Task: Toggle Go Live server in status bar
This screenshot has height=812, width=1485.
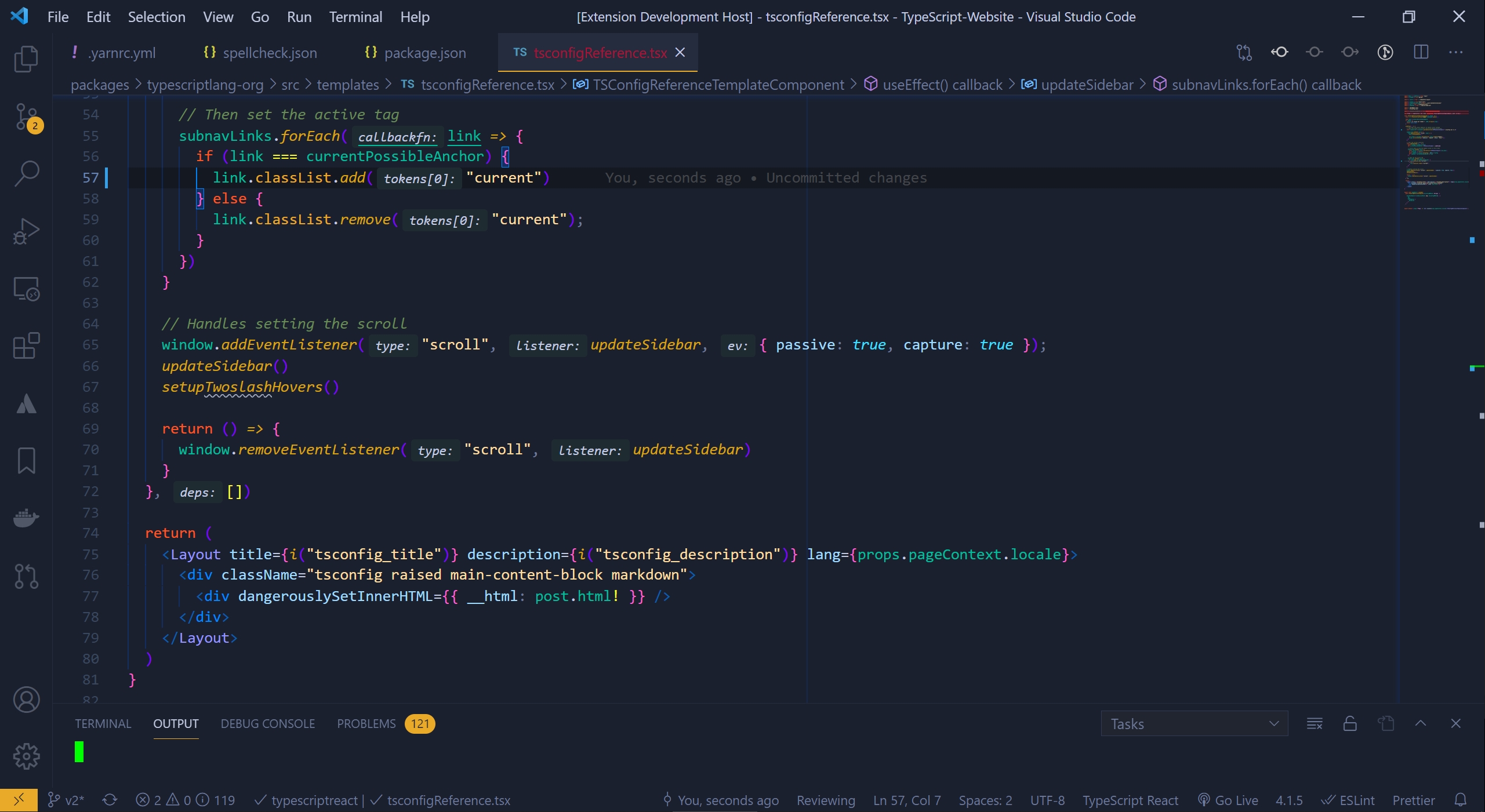Action: click(x=1228, y=800)
